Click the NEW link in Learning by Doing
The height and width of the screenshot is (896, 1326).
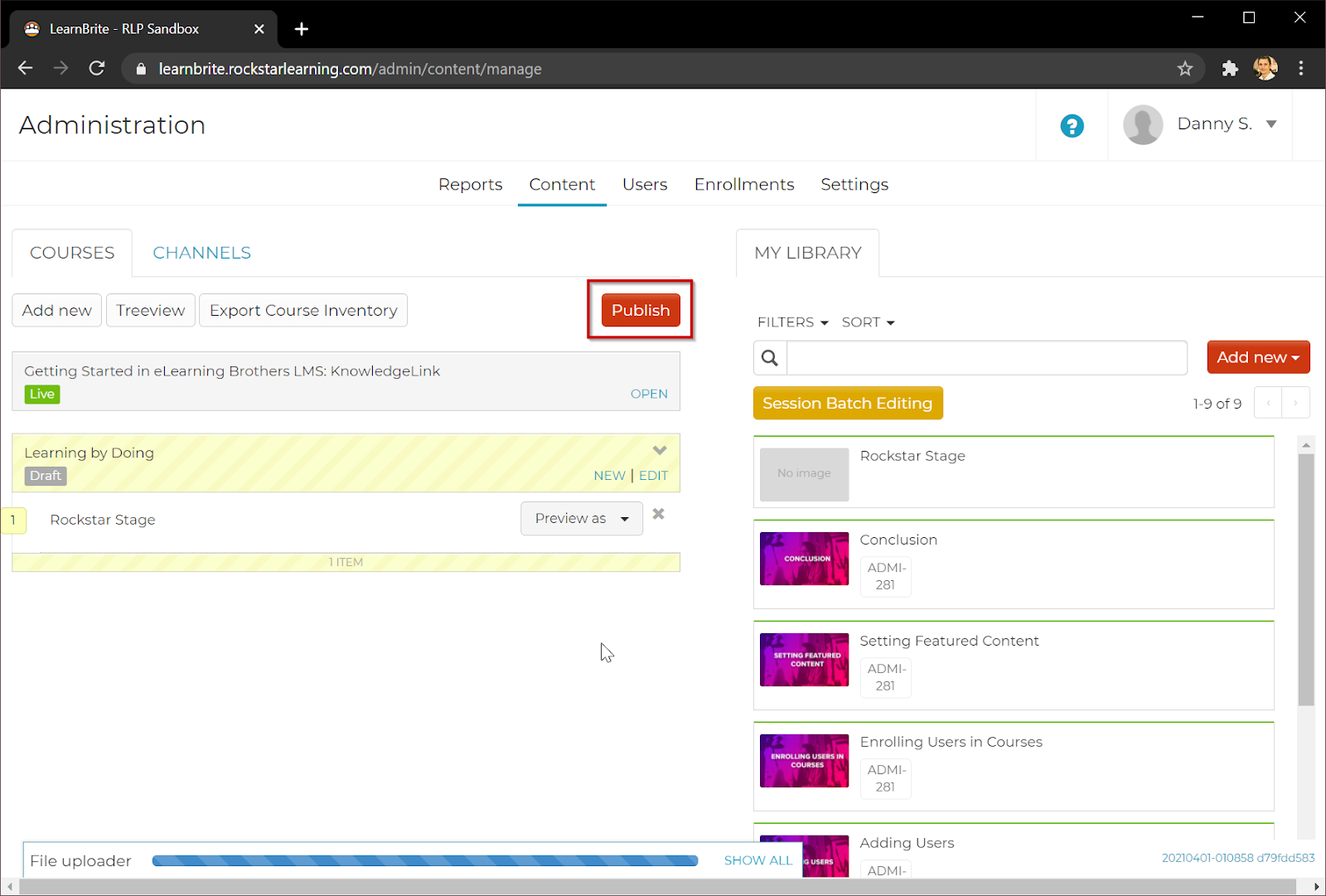point(609,476)
